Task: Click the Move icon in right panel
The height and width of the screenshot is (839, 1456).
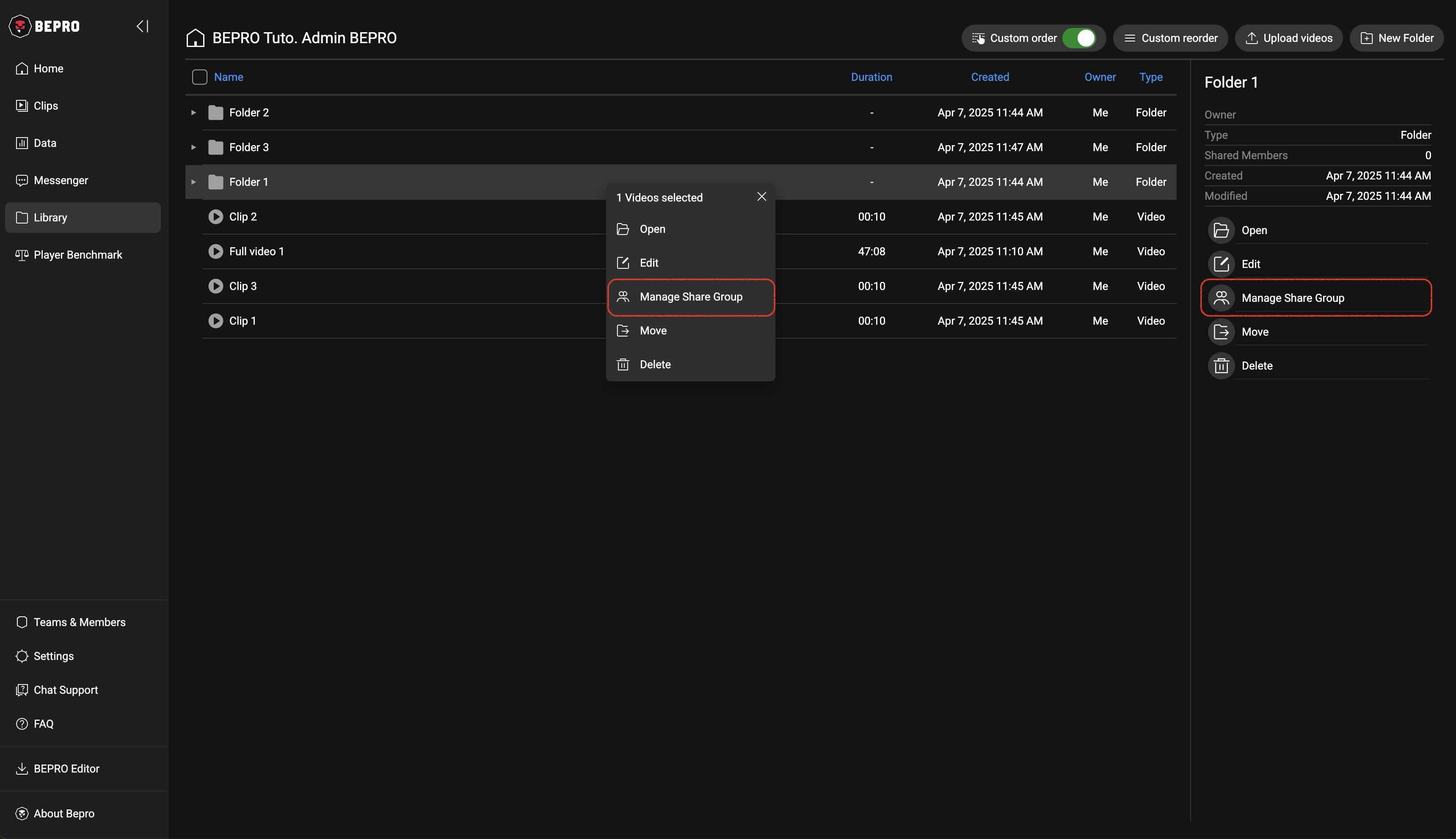Action: coord(1221,332)
